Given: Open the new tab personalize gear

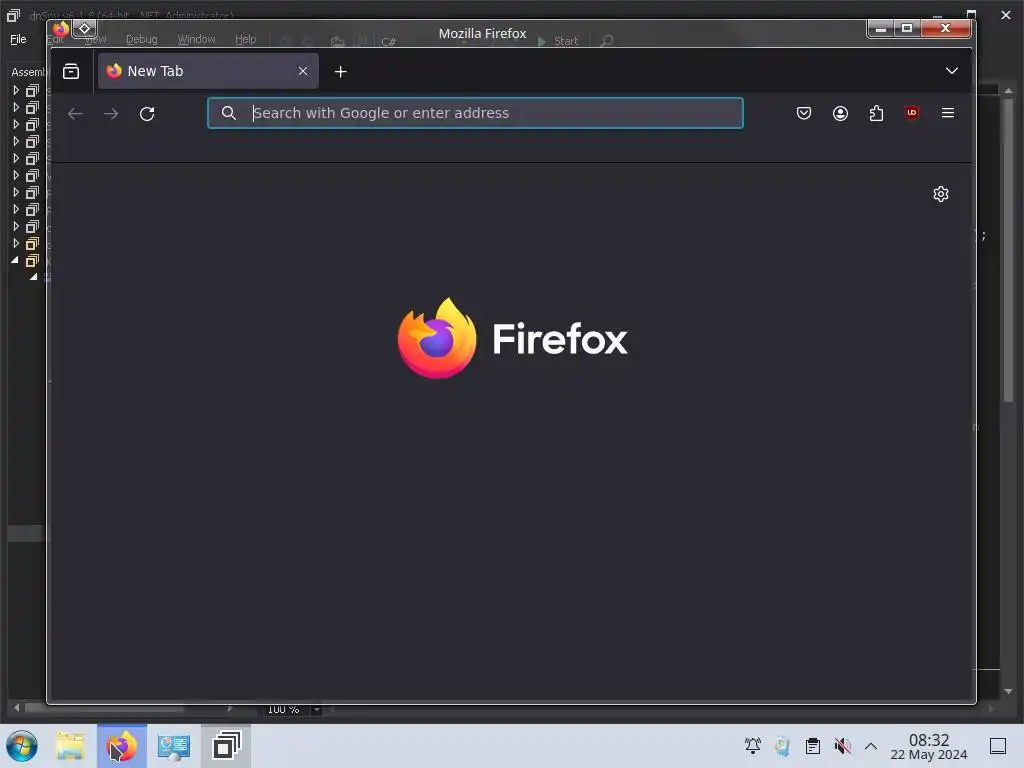Looking at the screenshot, I should click(940, 194).
